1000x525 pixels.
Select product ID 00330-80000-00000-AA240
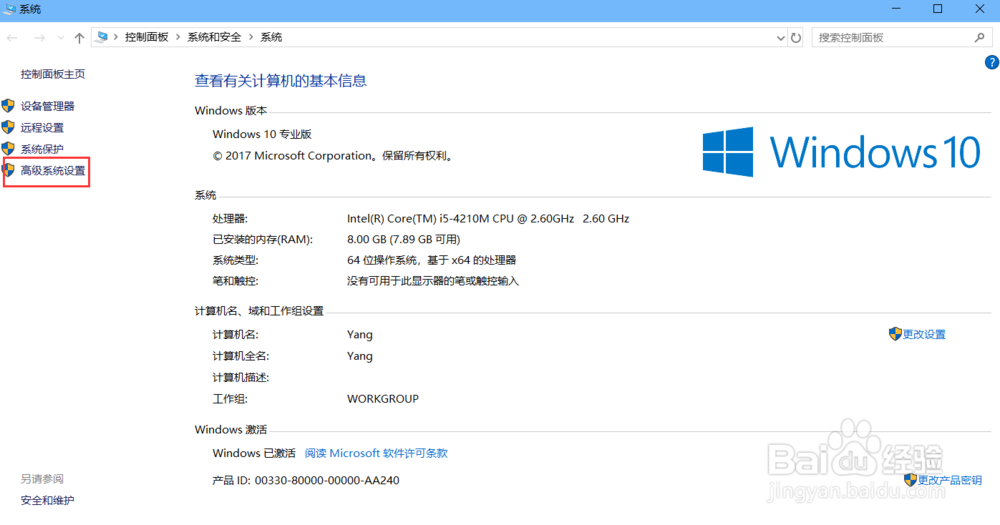(x=327, y=480)
